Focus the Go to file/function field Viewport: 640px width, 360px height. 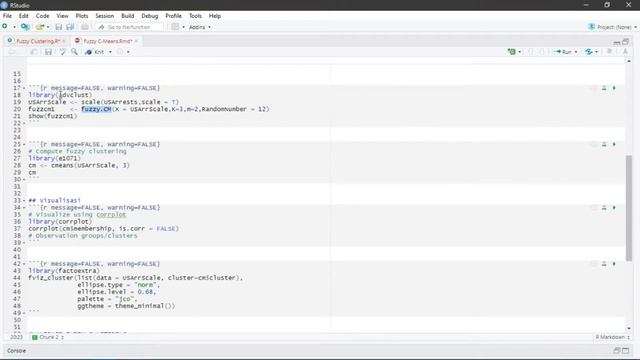tap(130, 27)
